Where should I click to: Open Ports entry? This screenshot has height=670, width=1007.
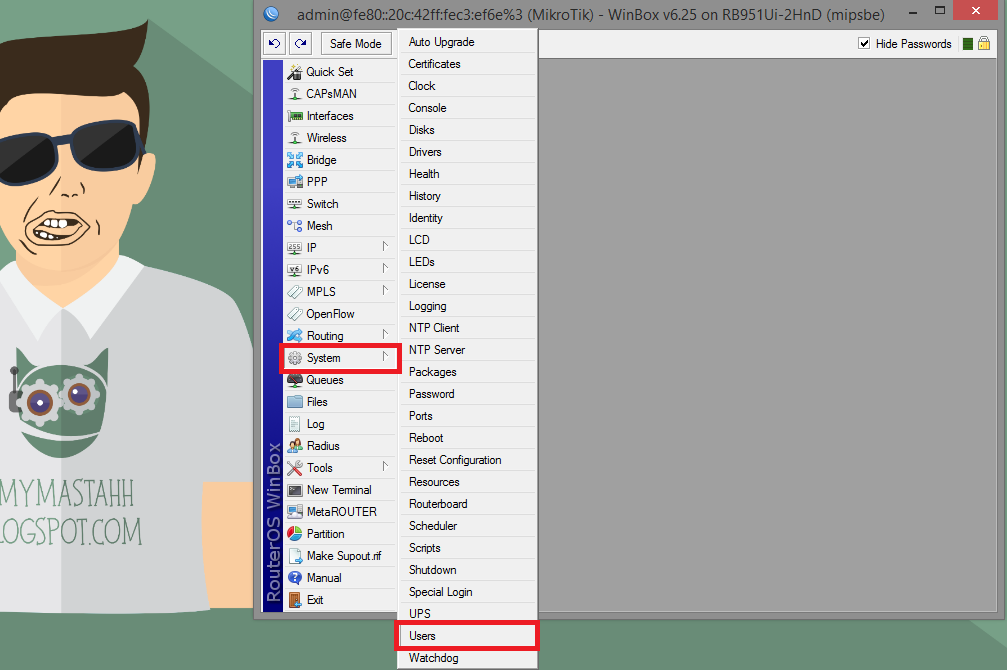click(x=468, y=416)
